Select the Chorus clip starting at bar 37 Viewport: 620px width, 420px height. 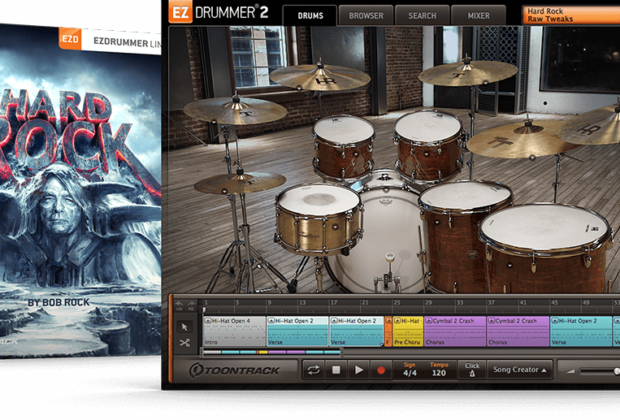[518, 331]
